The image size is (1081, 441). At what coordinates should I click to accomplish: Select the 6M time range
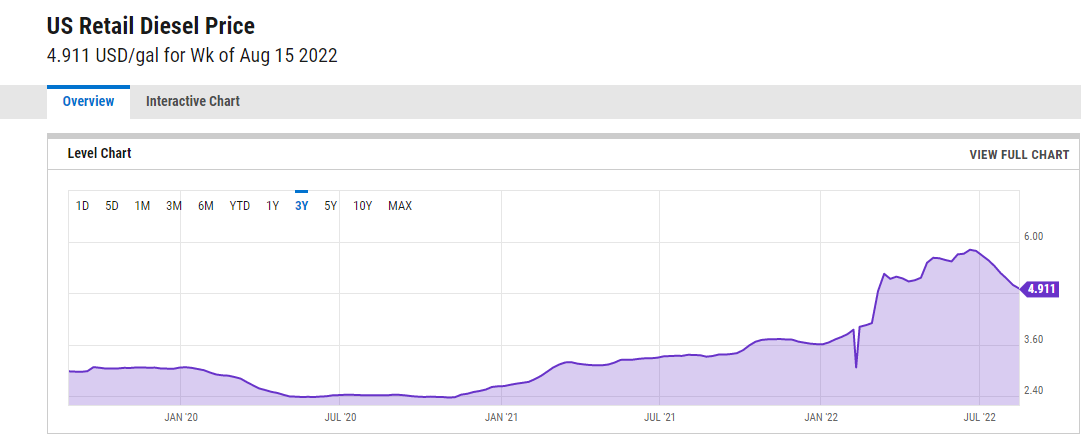tap(205, 205)
